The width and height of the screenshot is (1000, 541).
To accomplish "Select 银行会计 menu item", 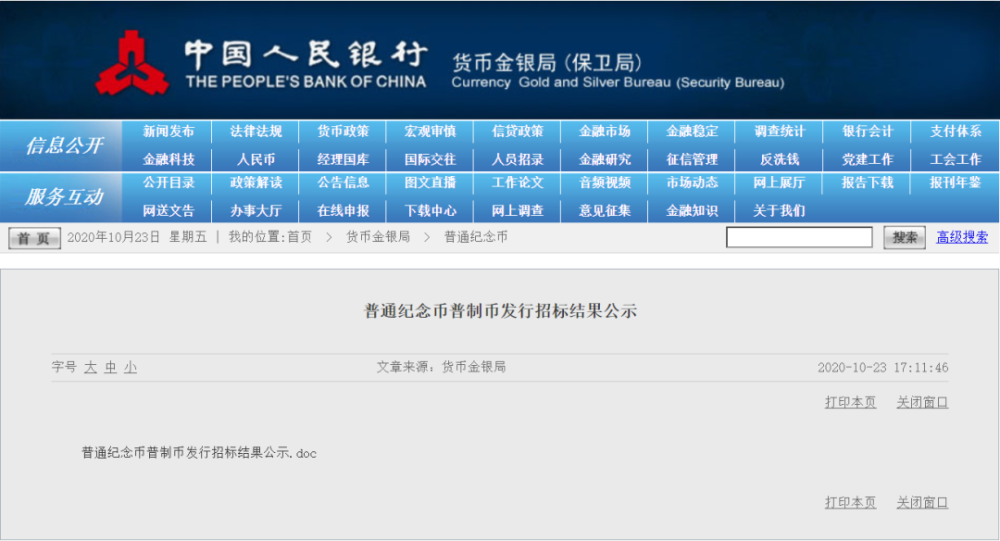I will [x=867, y=131].
